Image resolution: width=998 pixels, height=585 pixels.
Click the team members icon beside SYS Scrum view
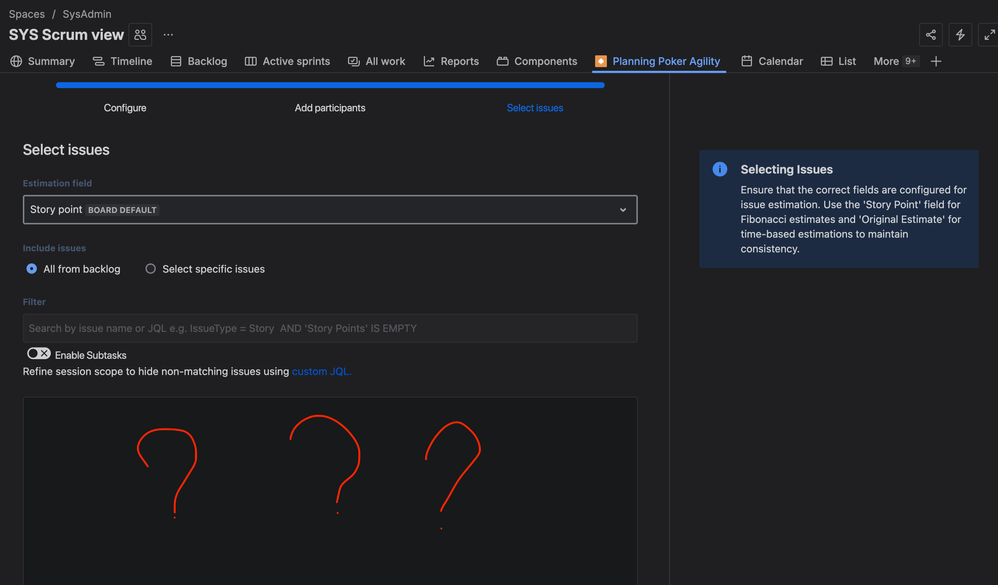click(140, 35)
